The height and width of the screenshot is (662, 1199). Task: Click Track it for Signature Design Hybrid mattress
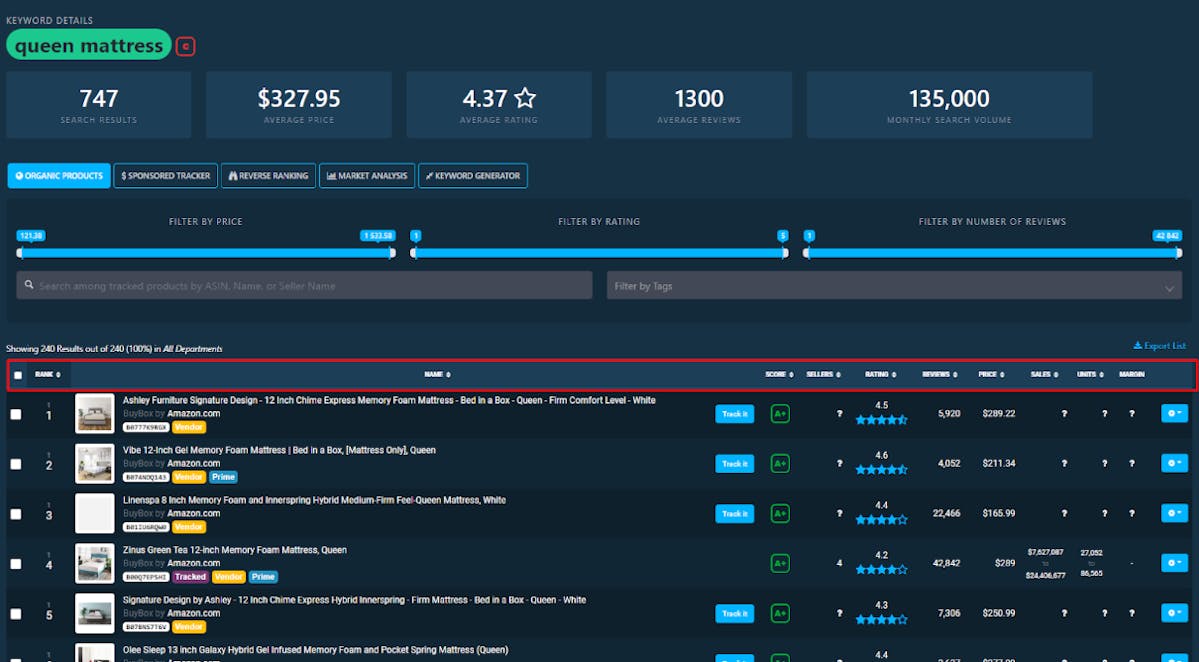point(734,613)
